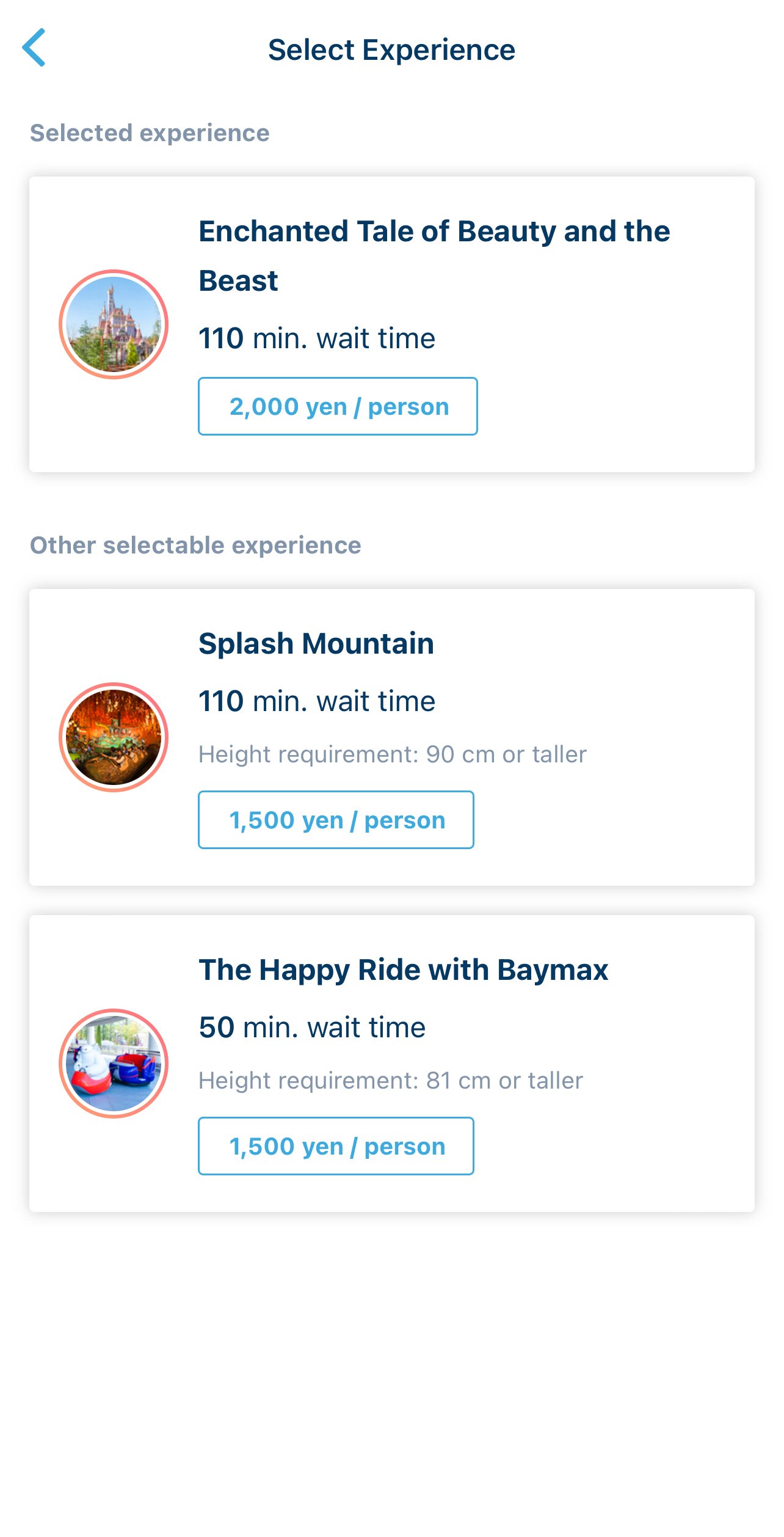Open the Splash Mountain round photo
The width and height of the screenshot is (784, 1537).
pos(114,737)
